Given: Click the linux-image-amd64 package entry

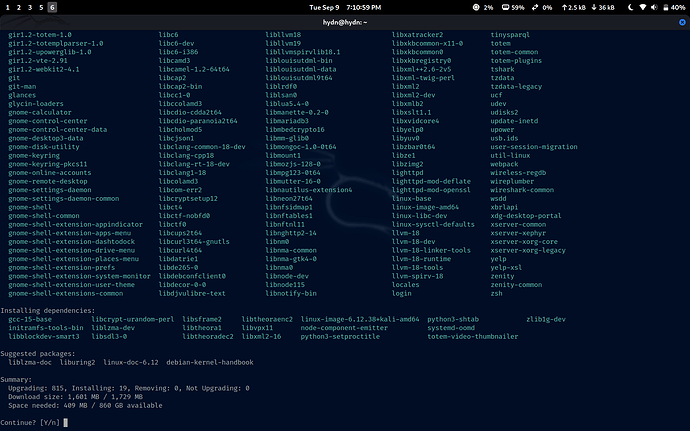Looking at the screenshot, I should click(425, 206).
